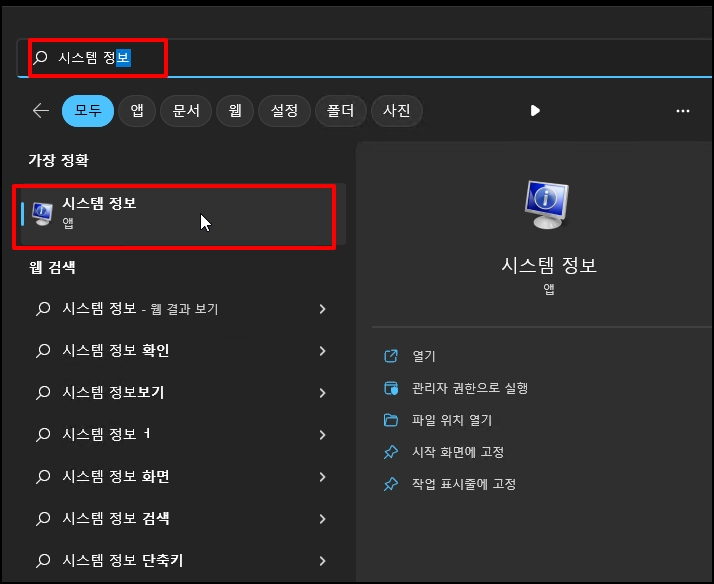Click the admin shield icon
This screenshot has width=714, height=584.
tap(391, 388)
